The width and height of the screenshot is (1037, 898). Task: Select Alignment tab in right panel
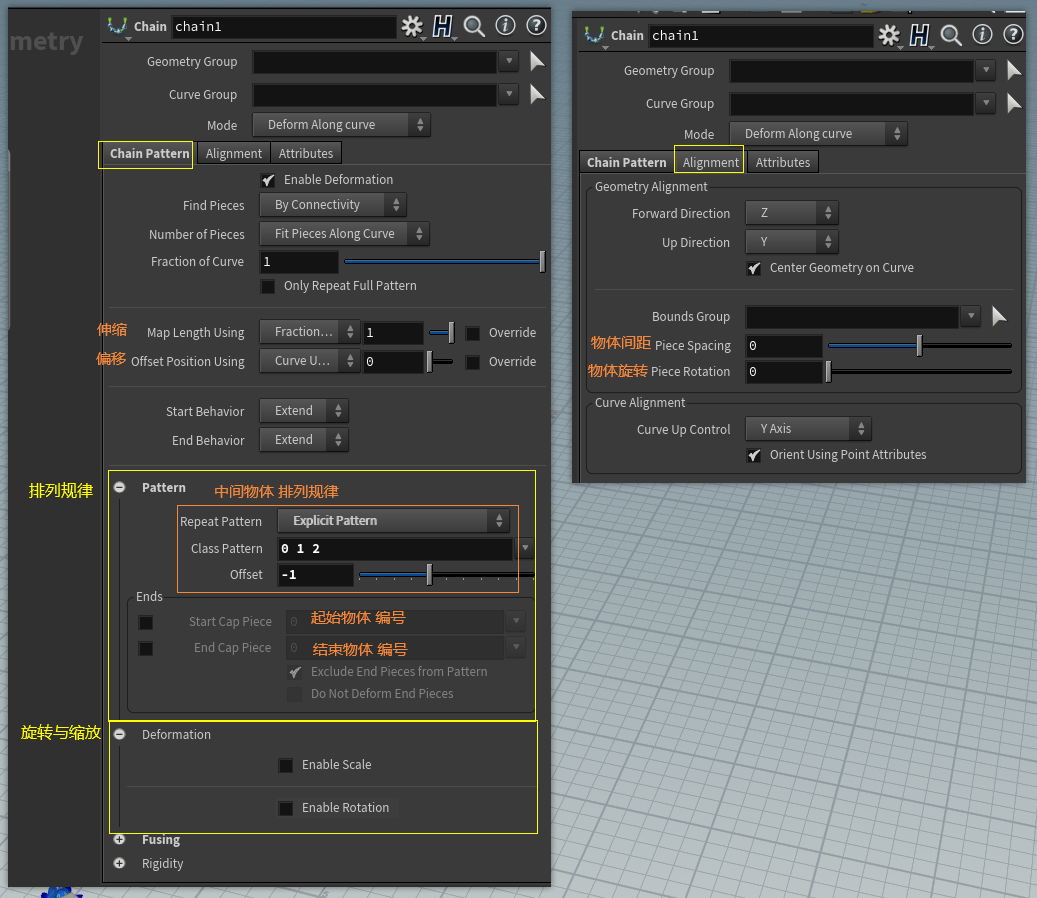click(710, 162)
